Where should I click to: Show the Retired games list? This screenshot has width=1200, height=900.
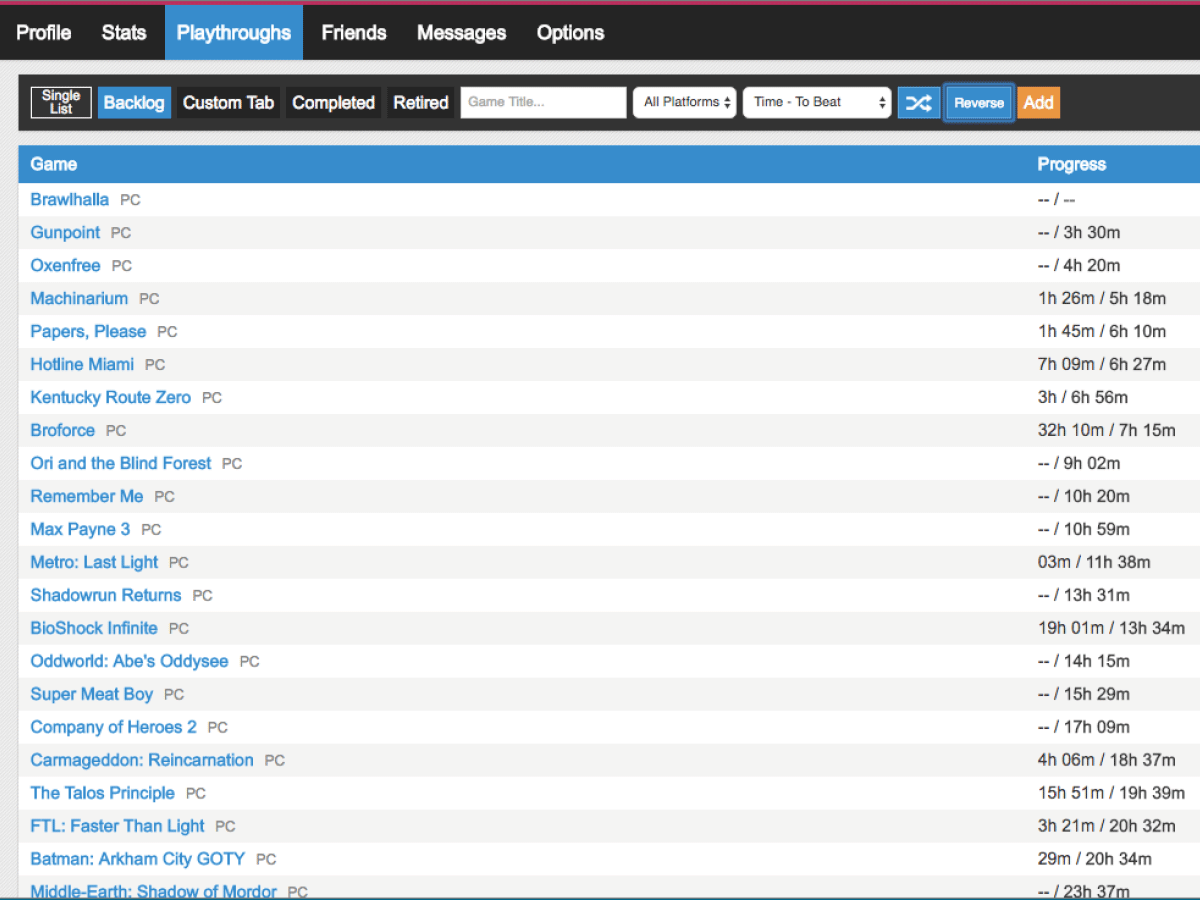421,102
